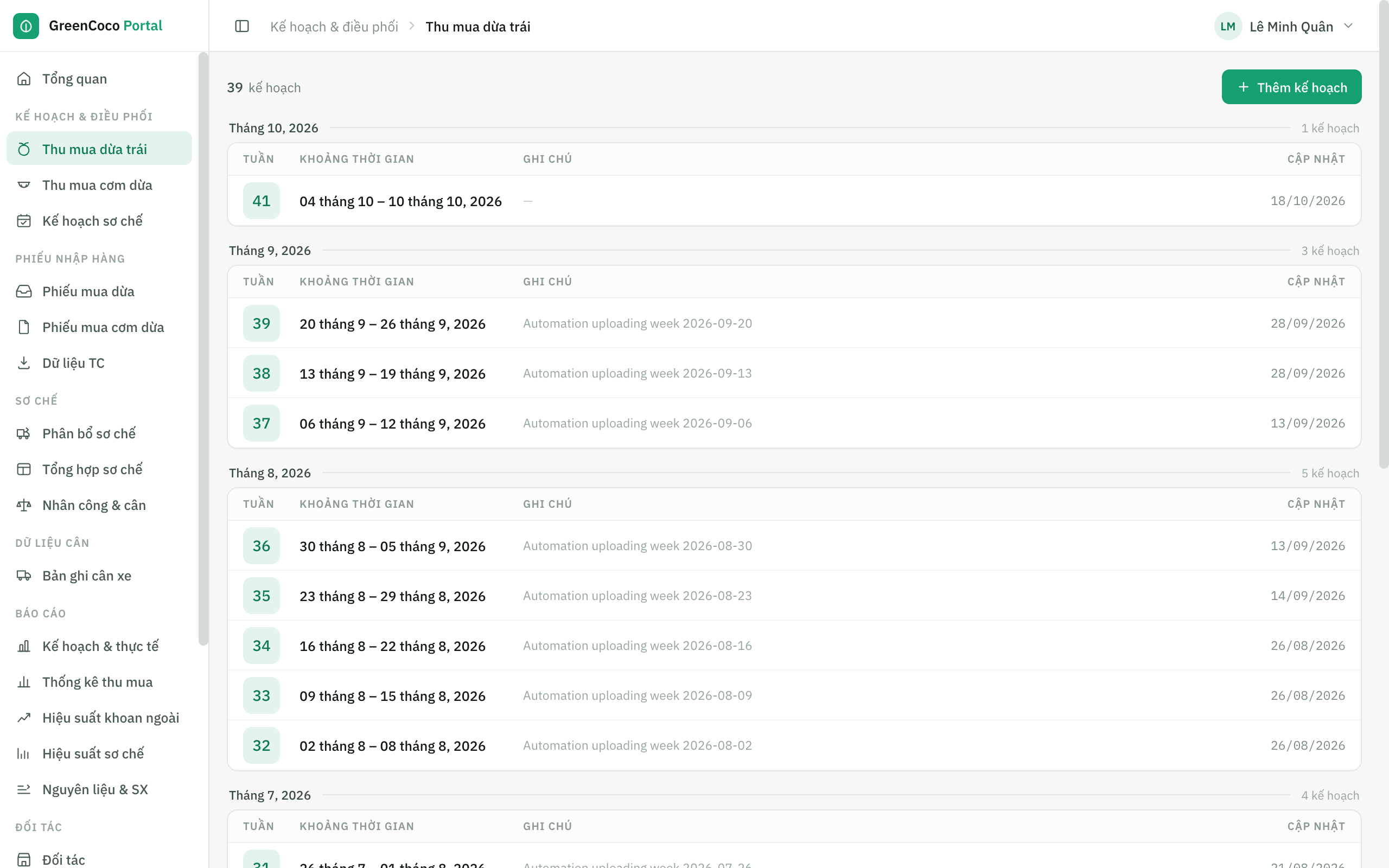Screen dimensions: 1389x868
Task: Click the Dữ liệu TC download icon
Action: 23,363
